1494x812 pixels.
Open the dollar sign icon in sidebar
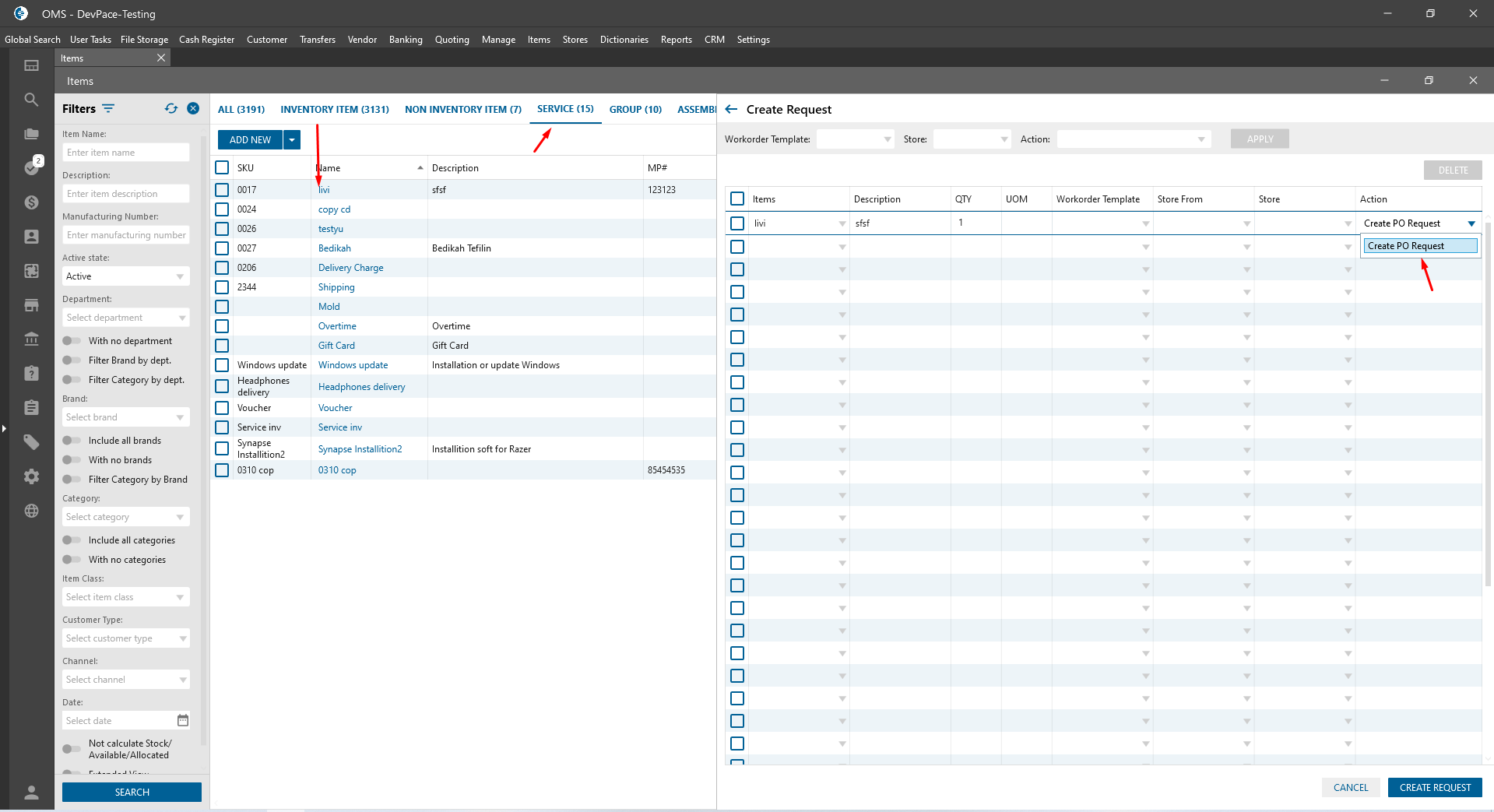click(31, 202)
